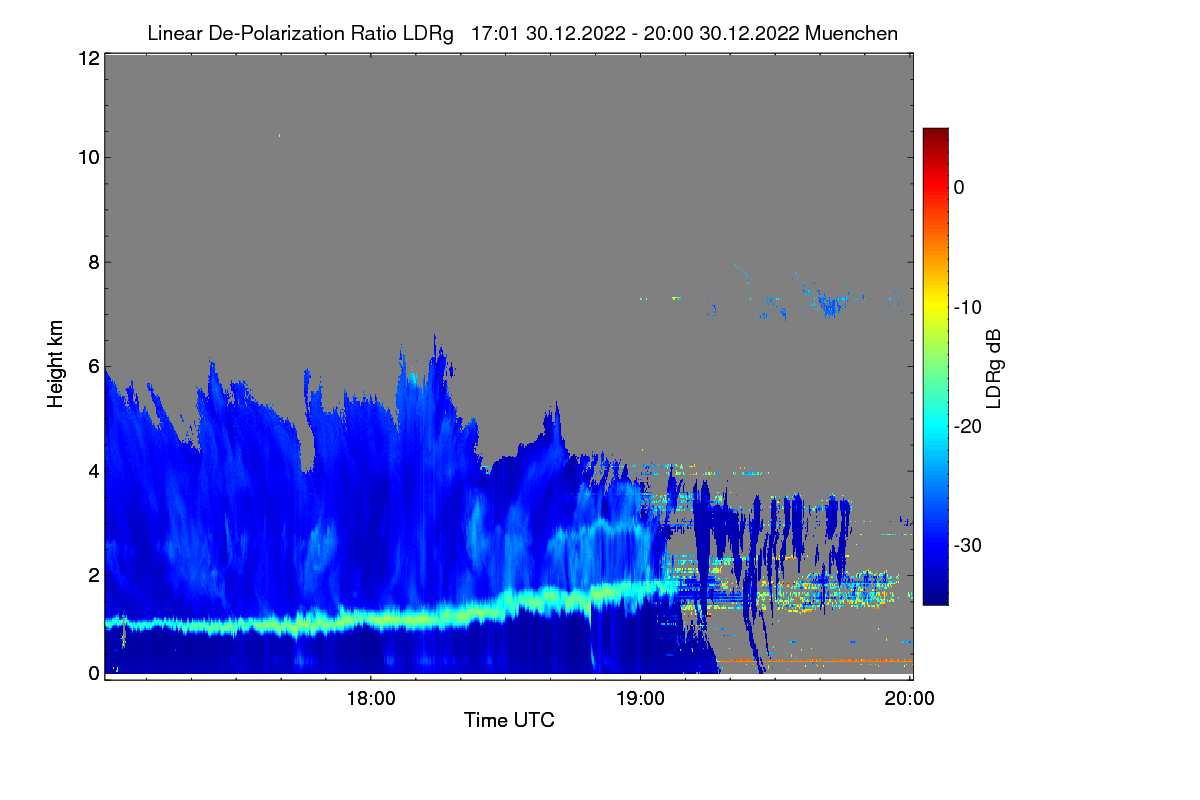
Task: Click the 'Time UTC' x-axis label
Action: click(509, 720)
